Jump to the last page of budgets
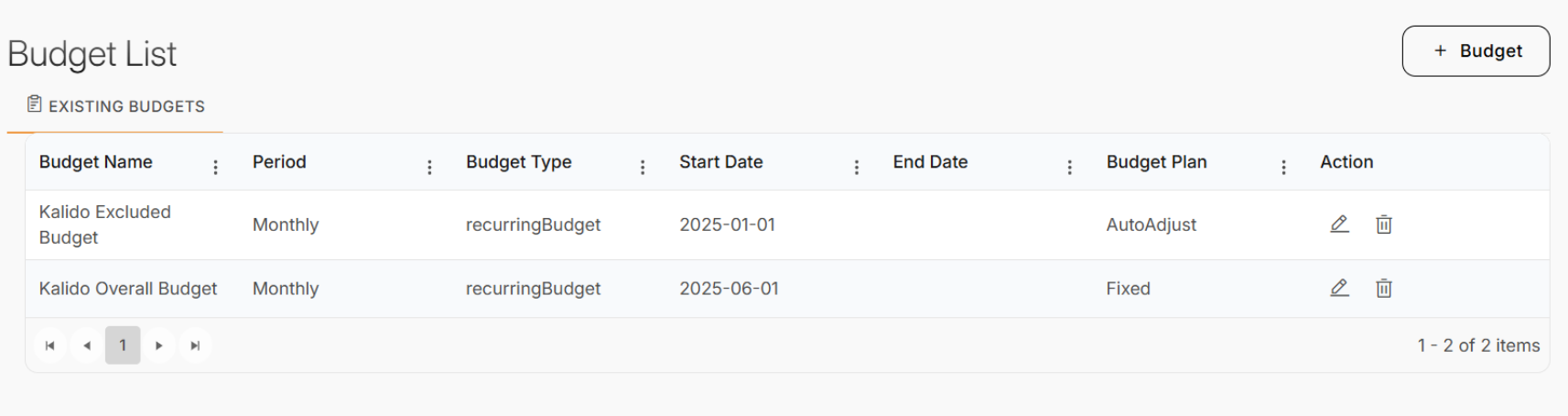 [195, 345]
